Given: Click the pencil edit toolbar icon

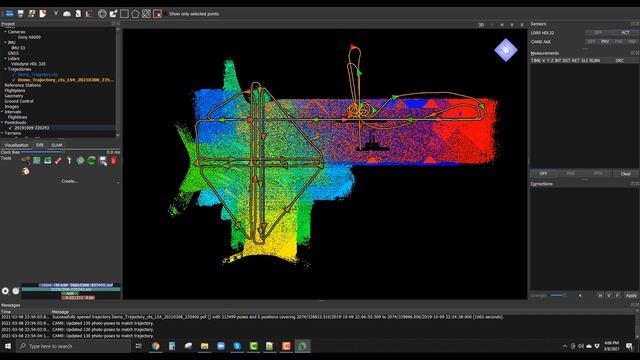Looking at the screenshot, I should (x=31, y=13).
